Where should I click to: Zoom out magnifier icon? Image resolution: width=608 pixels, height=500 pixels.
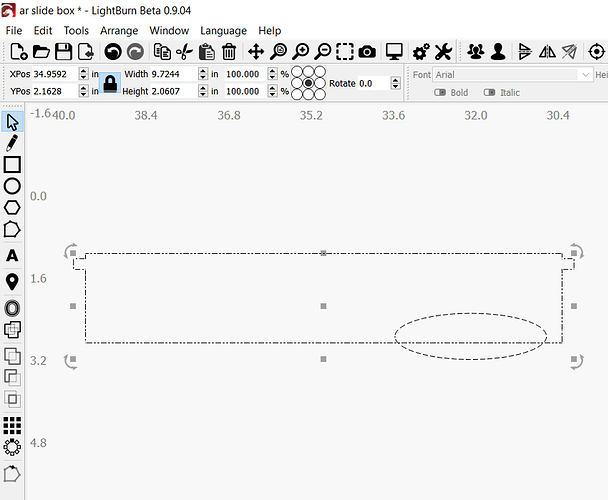323,52
